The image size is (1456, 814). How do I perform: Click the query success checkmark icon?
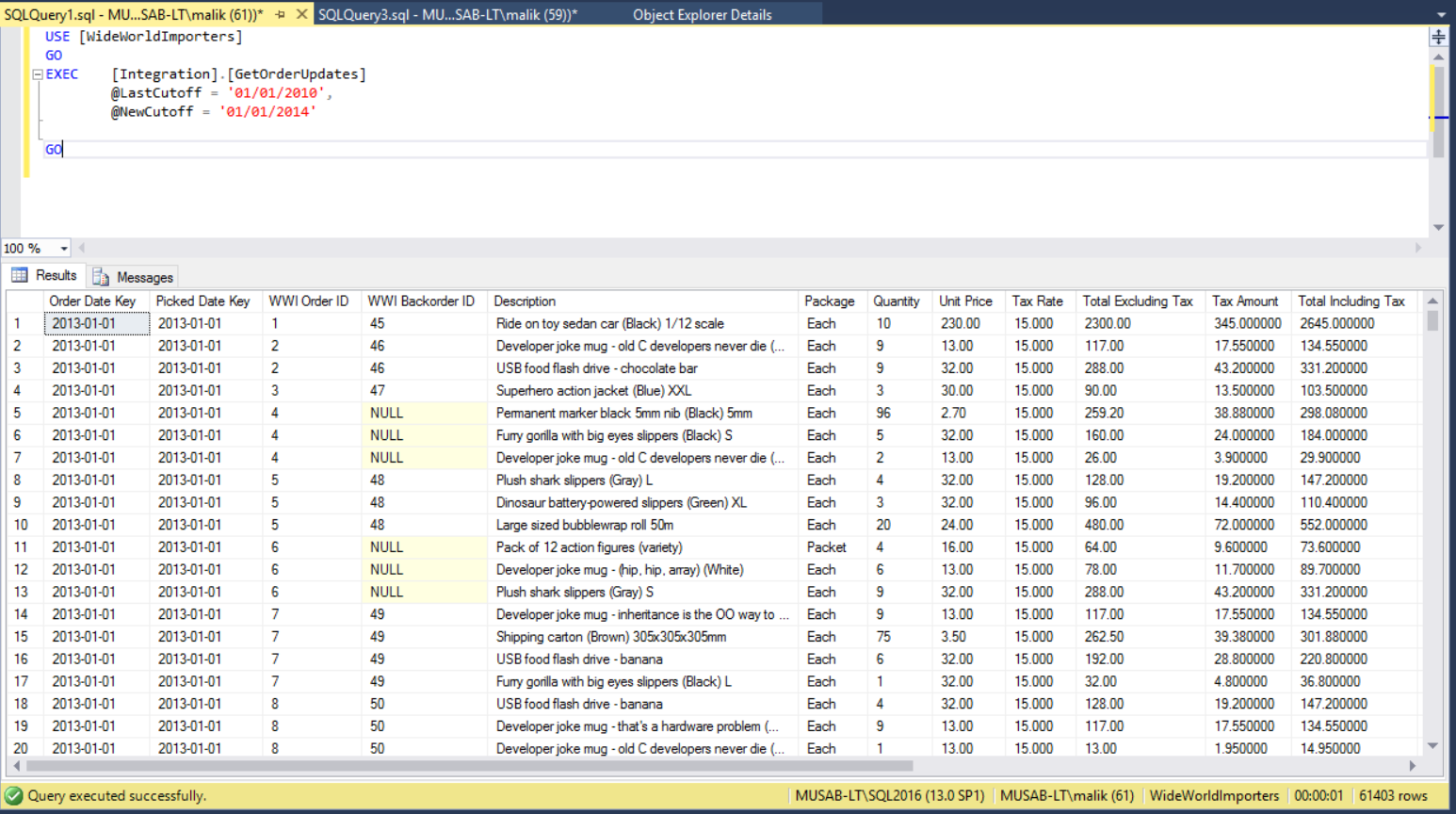pyautogui.click(x=14, y=795)
